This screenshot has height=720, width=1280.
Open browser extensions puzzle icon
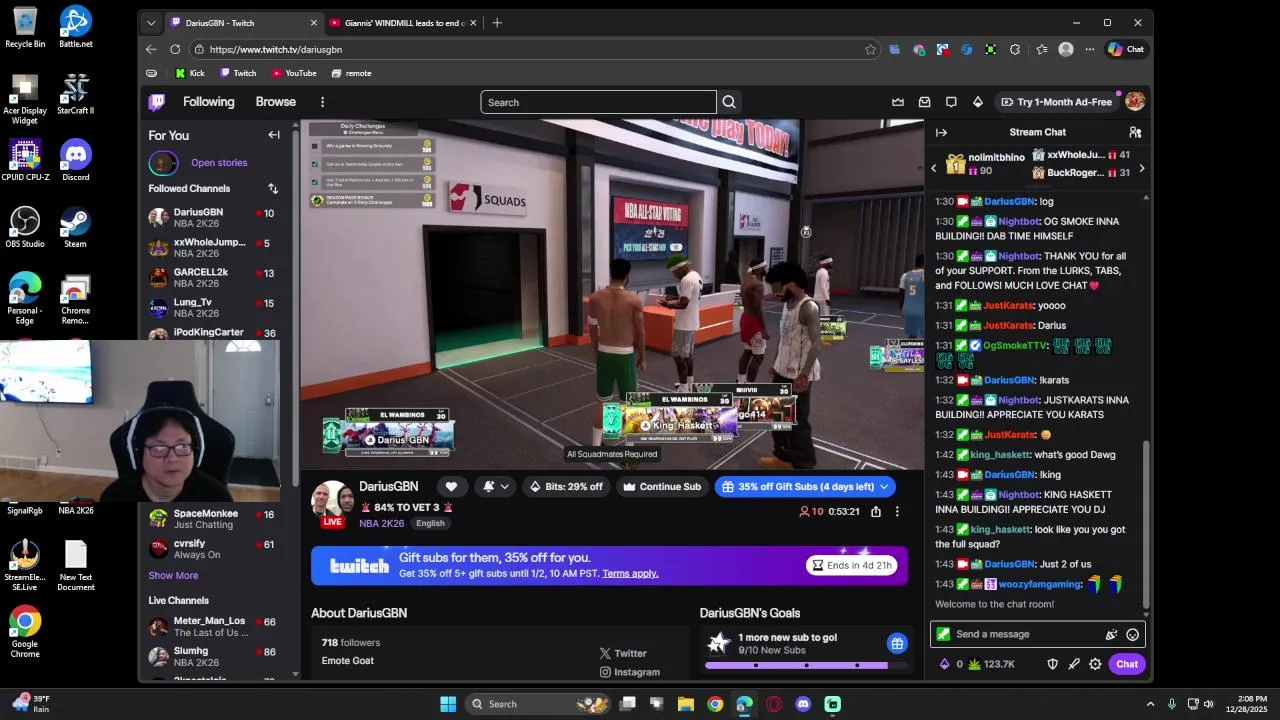point(1015,49)
